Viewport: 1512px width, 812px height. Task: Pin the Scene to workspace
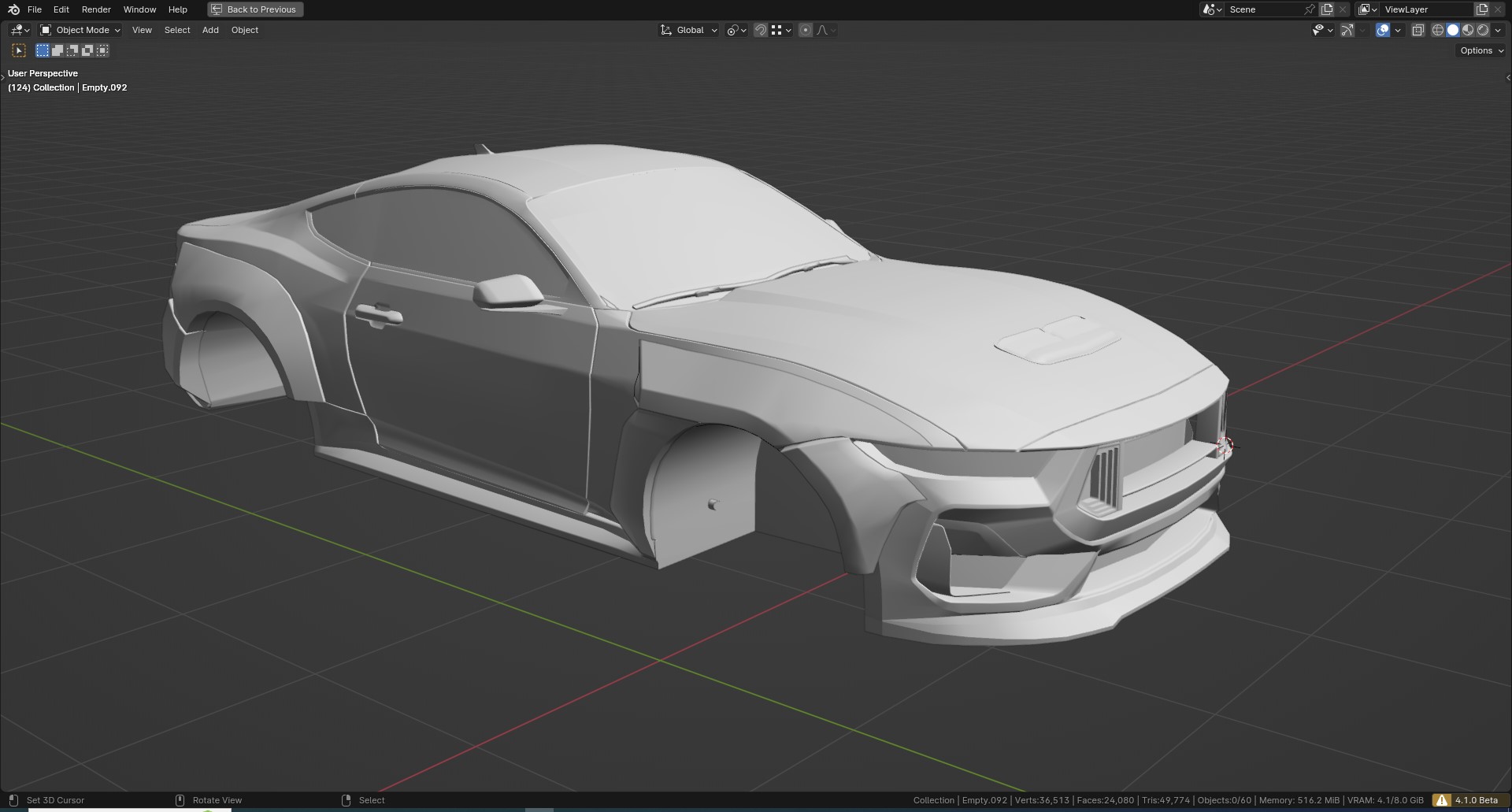(x=1310, y=9)
